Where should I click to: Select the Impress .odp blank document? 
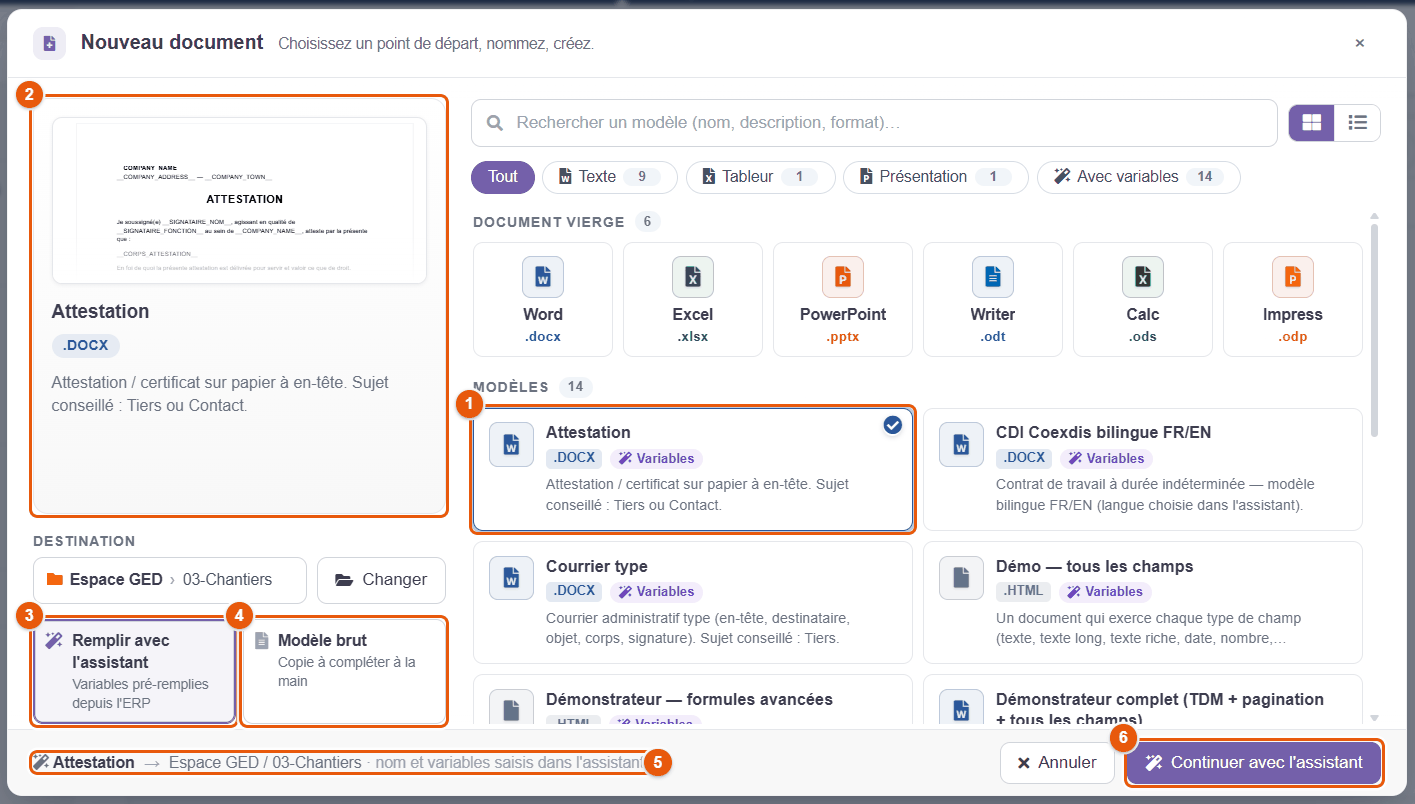coord(1293,300)
